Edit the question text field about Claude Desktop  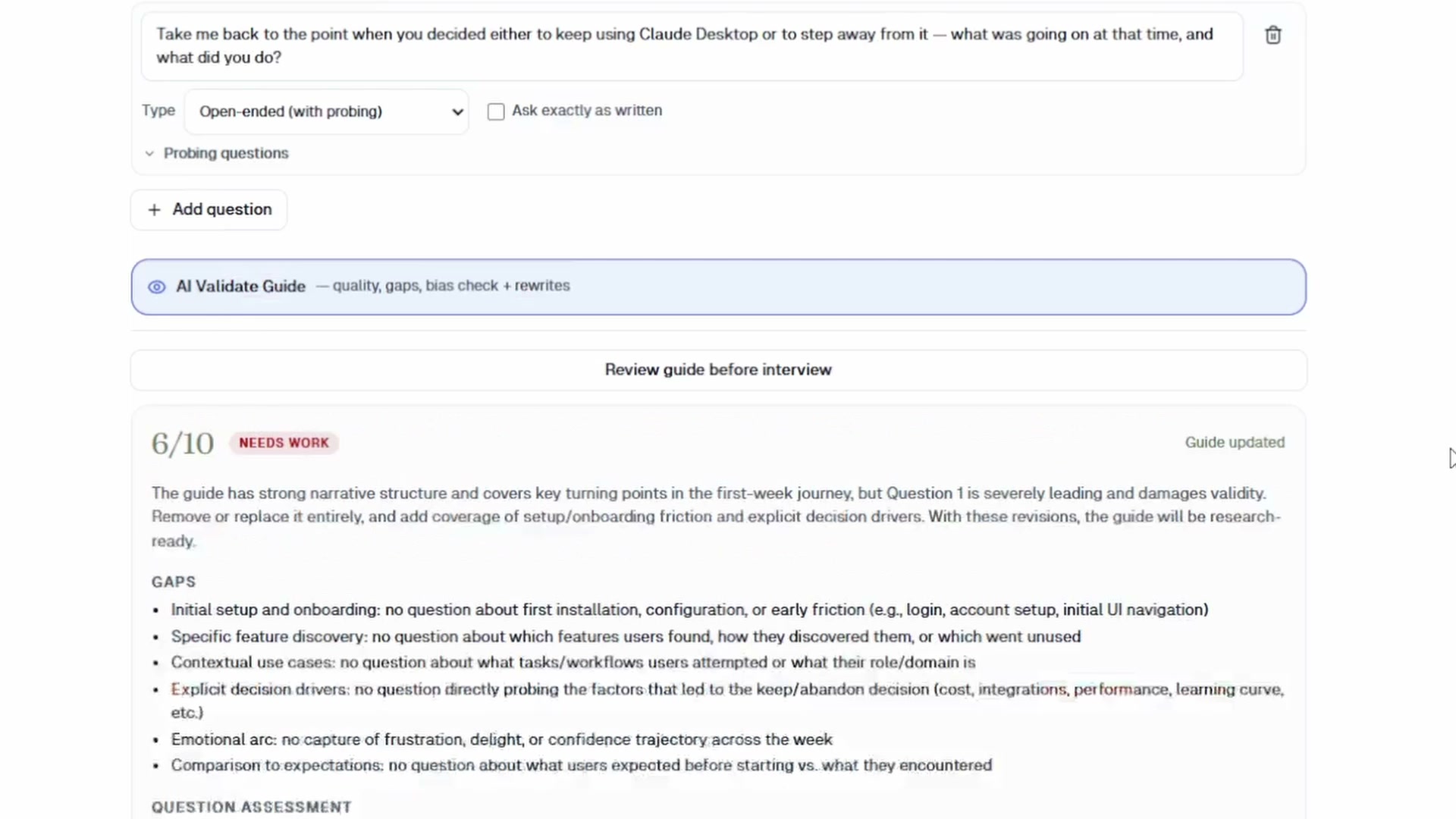pyautogui.click(x=692, y=45)
